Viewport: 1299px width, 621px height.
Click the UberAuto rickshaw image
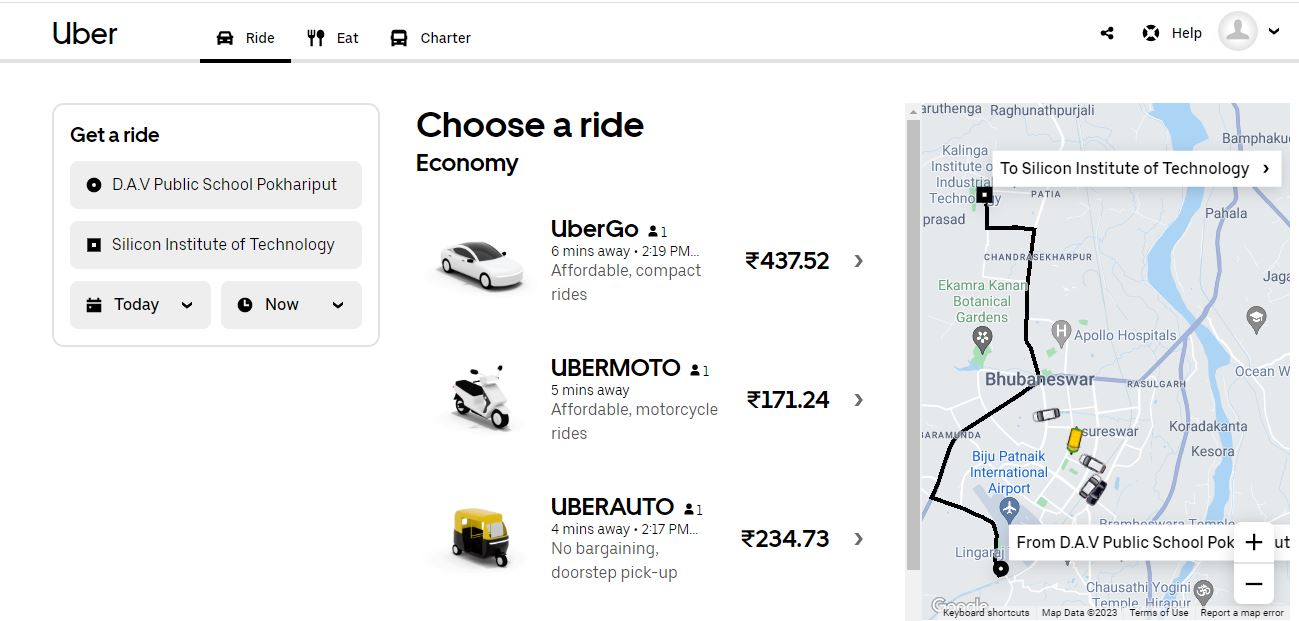tap(480, 538)
